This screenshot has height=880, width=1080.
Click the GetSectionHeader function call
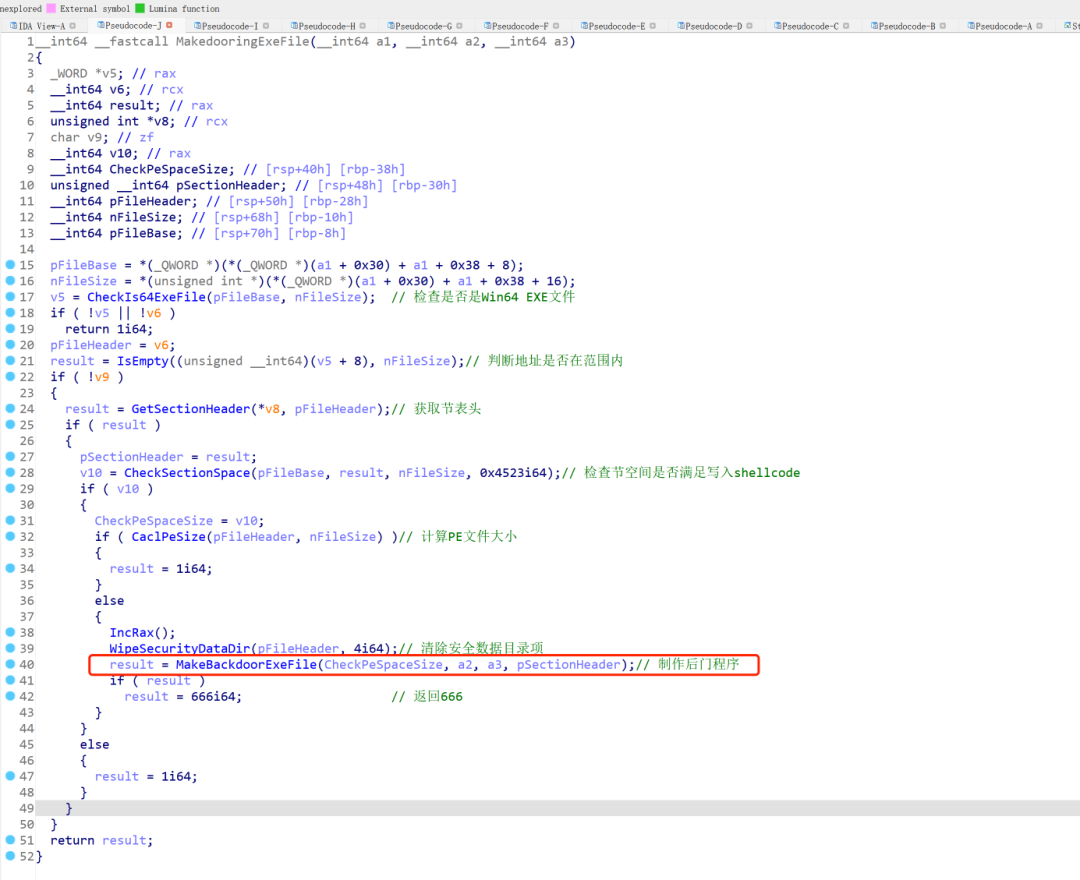(191, 409)
